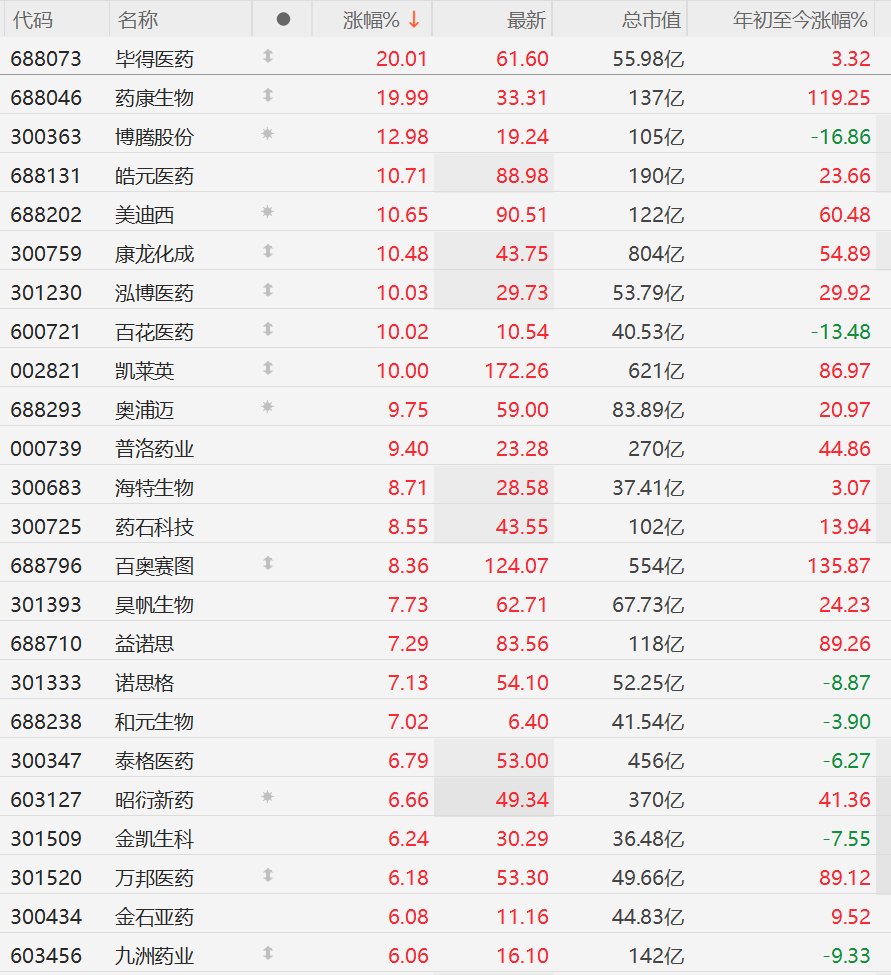The image size is (891, 975).
Task: Click the marker icon in 药康生物 row
Action: pyautogui.click(x=268, y=95)
